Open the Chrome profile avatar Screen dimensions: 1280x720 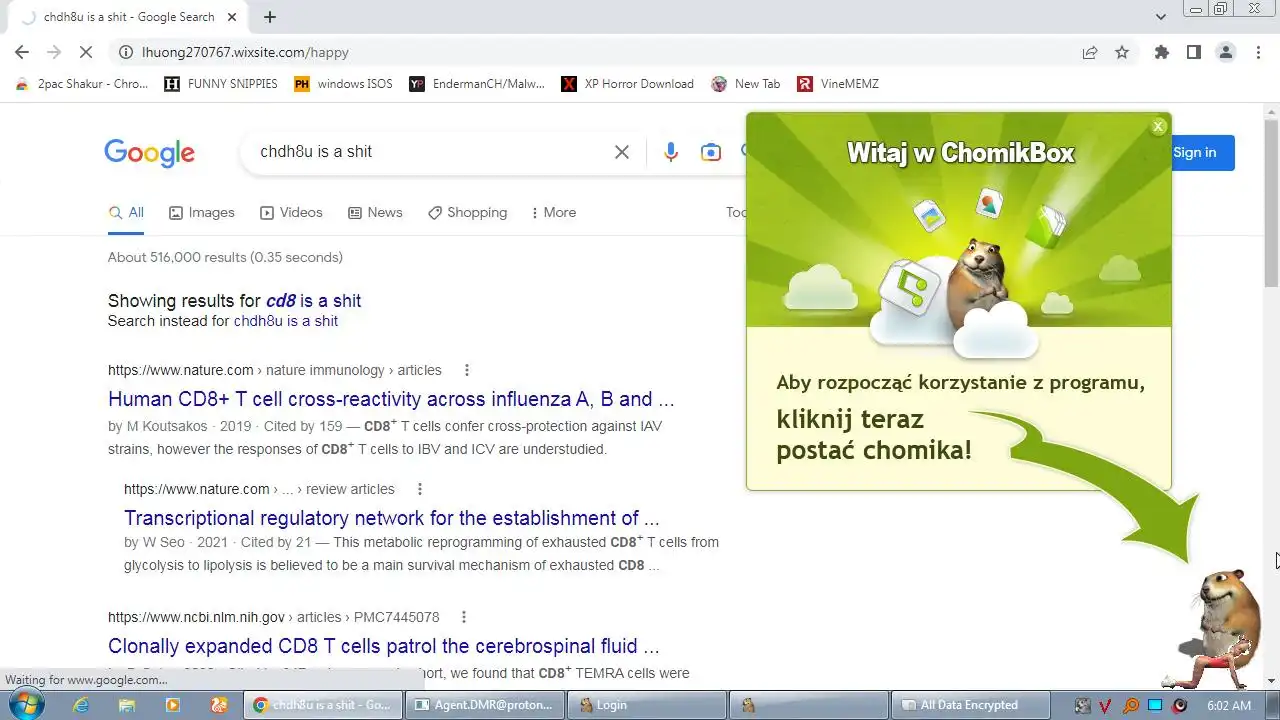click(x=1226, y=52)
